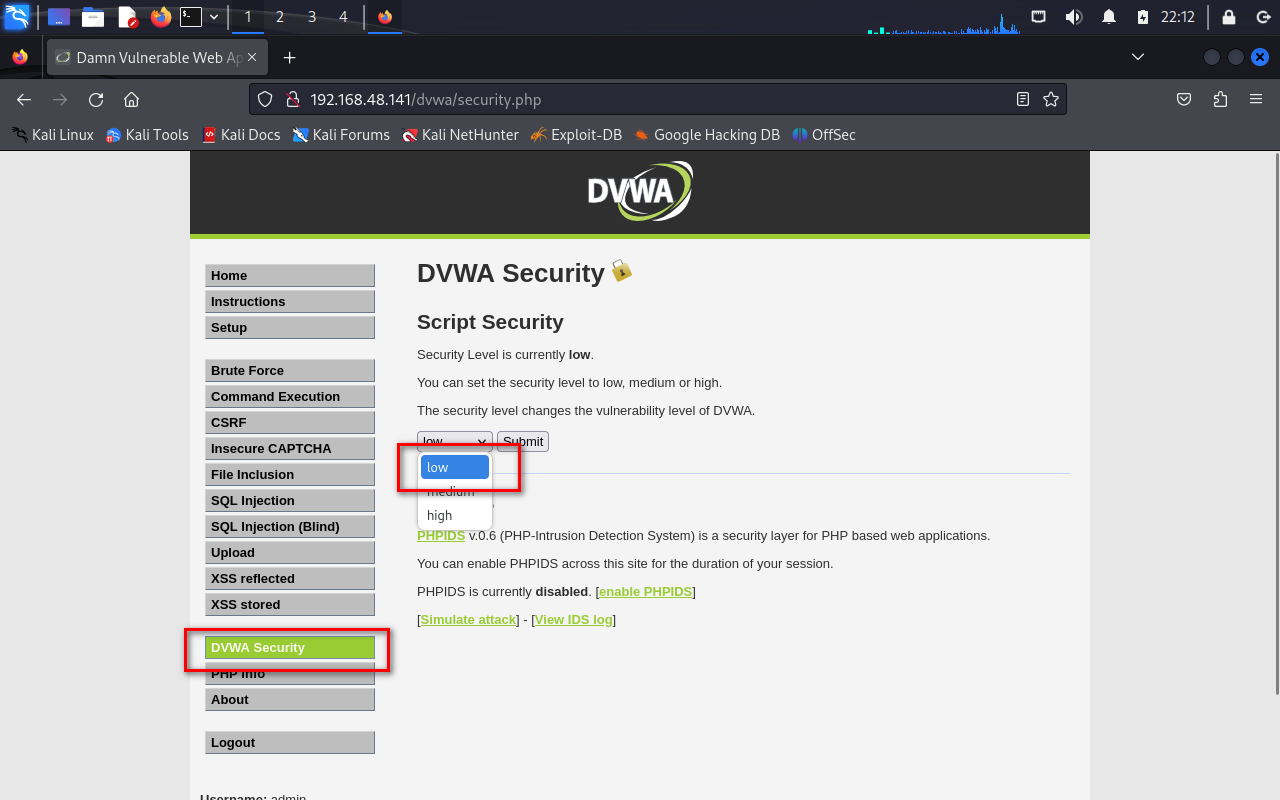Click the volume speaker tray icon

[x=1074, y=17]
